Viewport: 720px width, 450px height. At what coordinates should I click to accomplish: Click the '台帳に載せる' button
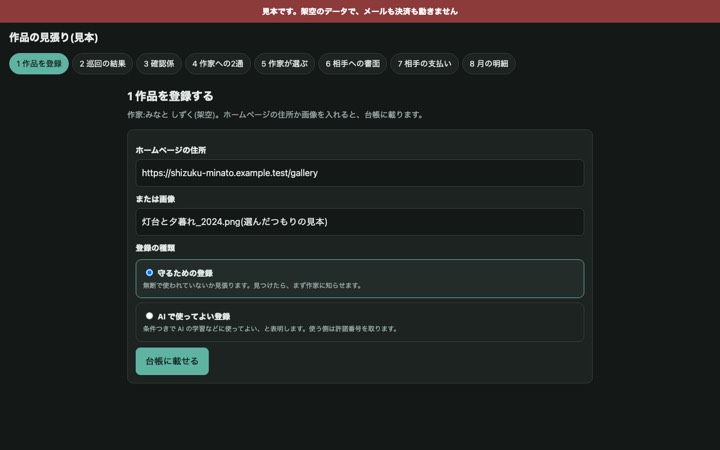click(x=172, y=361)
